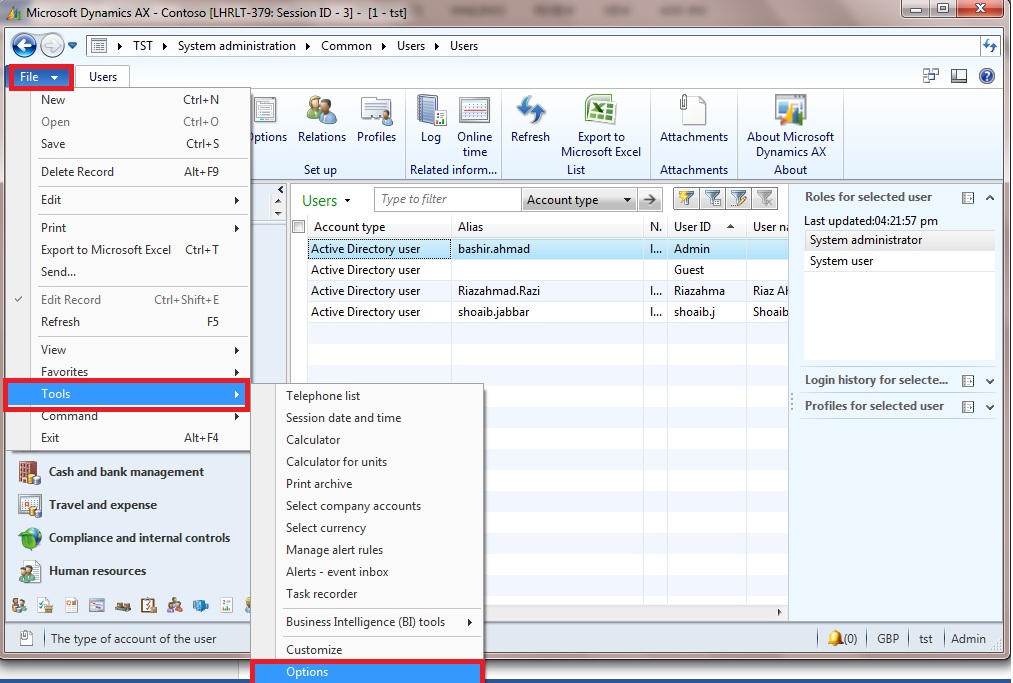Click the TST breadcrumb link
This screenshot has height=683, width=1013.
coord(143,46)
